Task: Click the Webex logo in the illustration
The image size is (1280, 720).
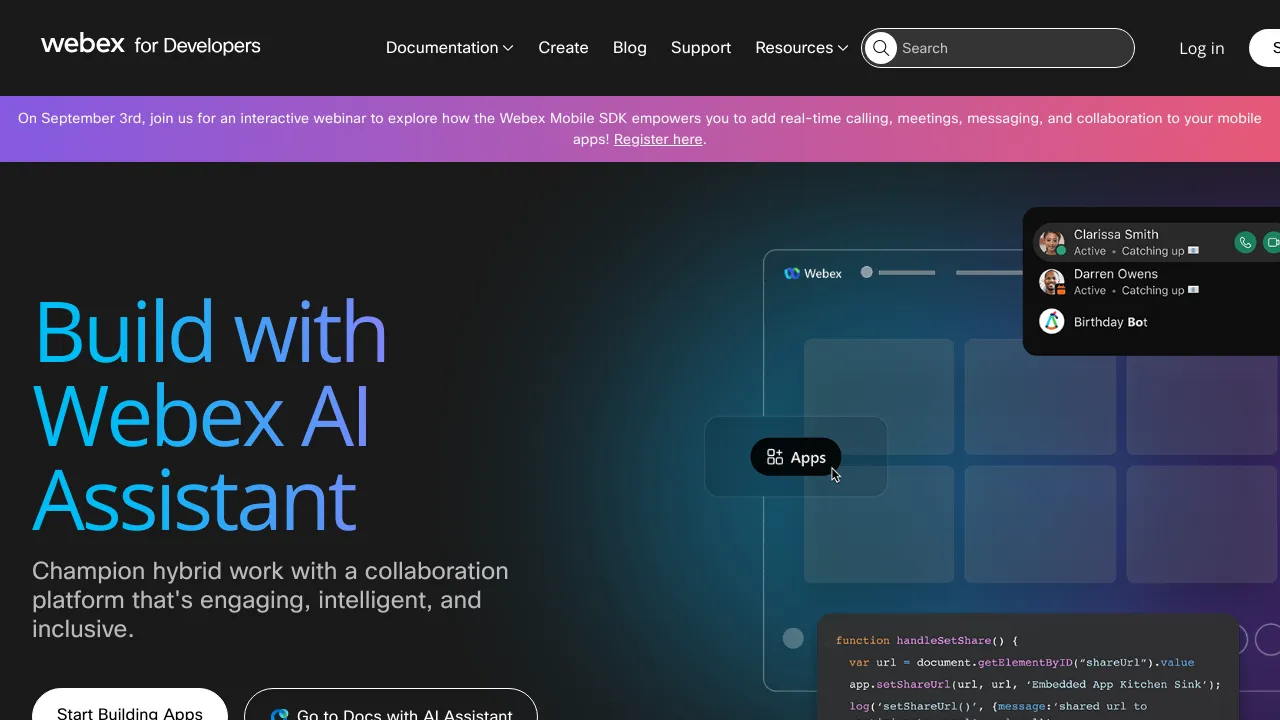Action: click(x=813, y=273)
